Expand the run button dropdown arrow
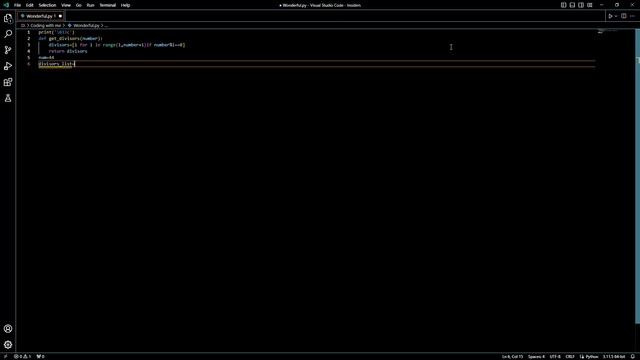This screenshot has width=640, height=360. [616, 16]
